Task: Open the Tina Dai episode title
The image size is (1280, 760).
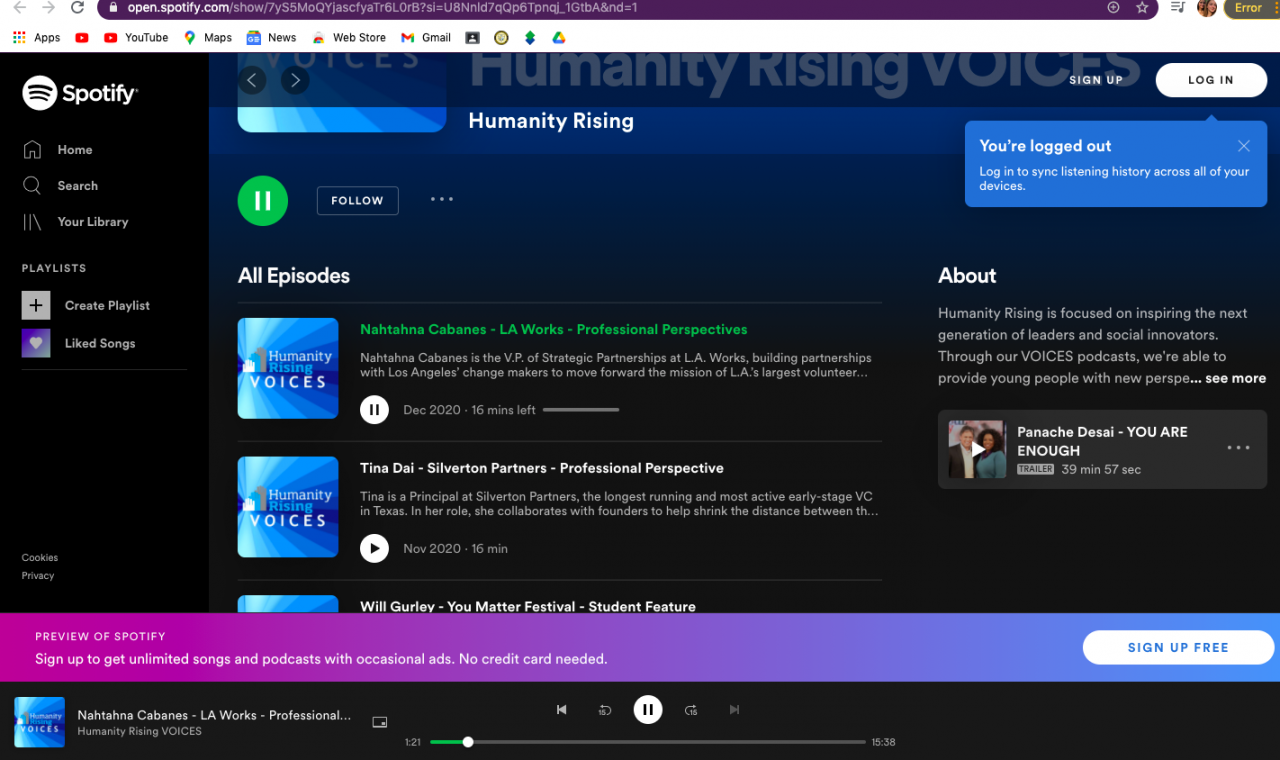Action: (x=542, y=468)
